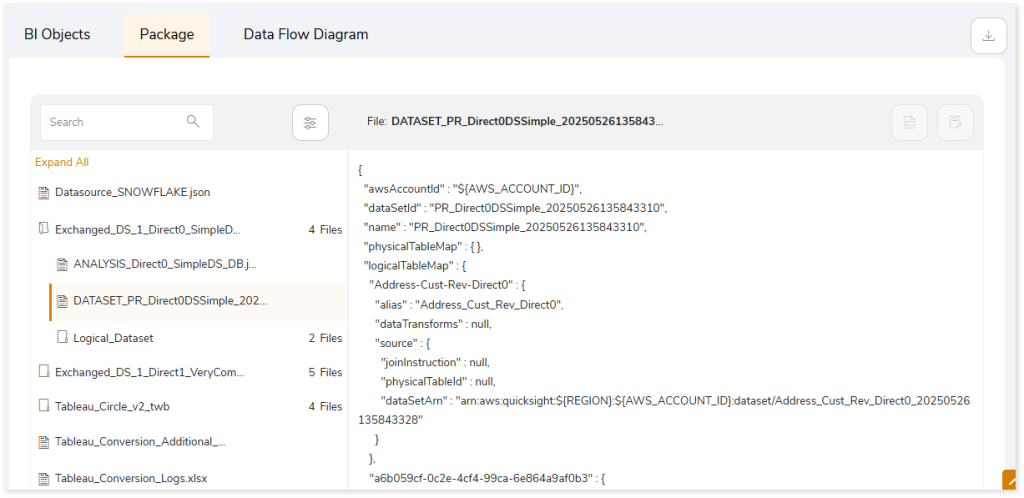The width and height of the screenshot is (1024, 498).
Task: Open the Tableau_Conversion_Additional file
Action: pyautogui.click(x=140, y=442)
